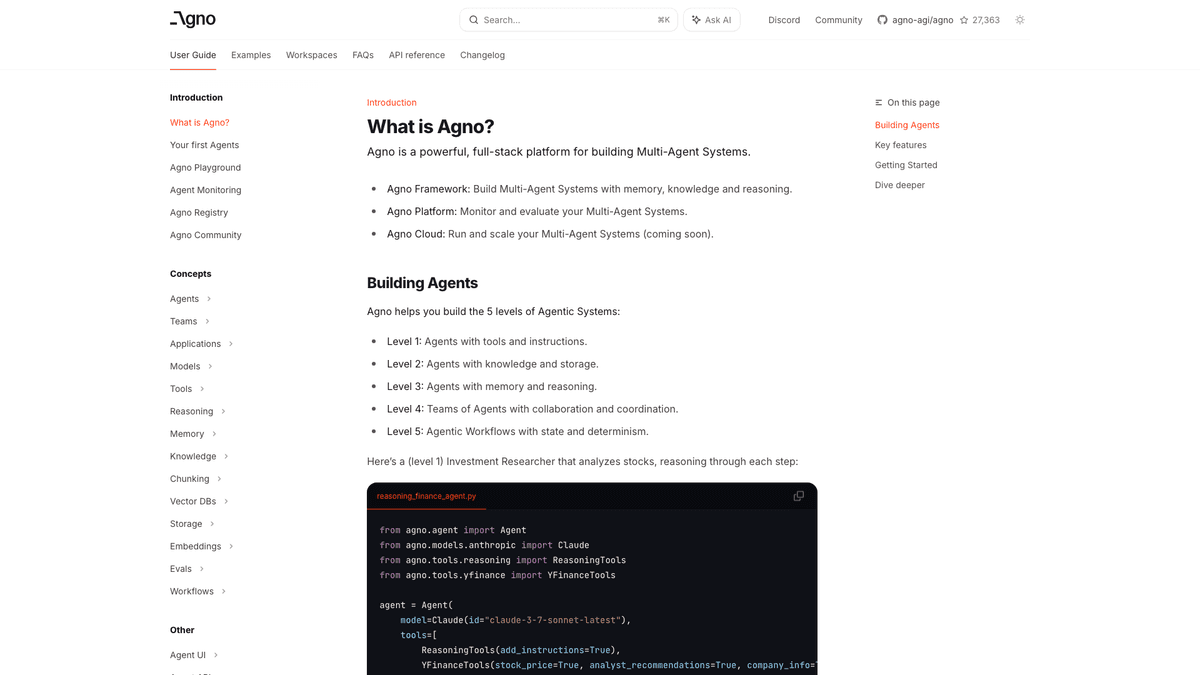Click the Introduction breadcrumb above title
The height and width of the screenshot is (675, 1200).
[392, 103]
